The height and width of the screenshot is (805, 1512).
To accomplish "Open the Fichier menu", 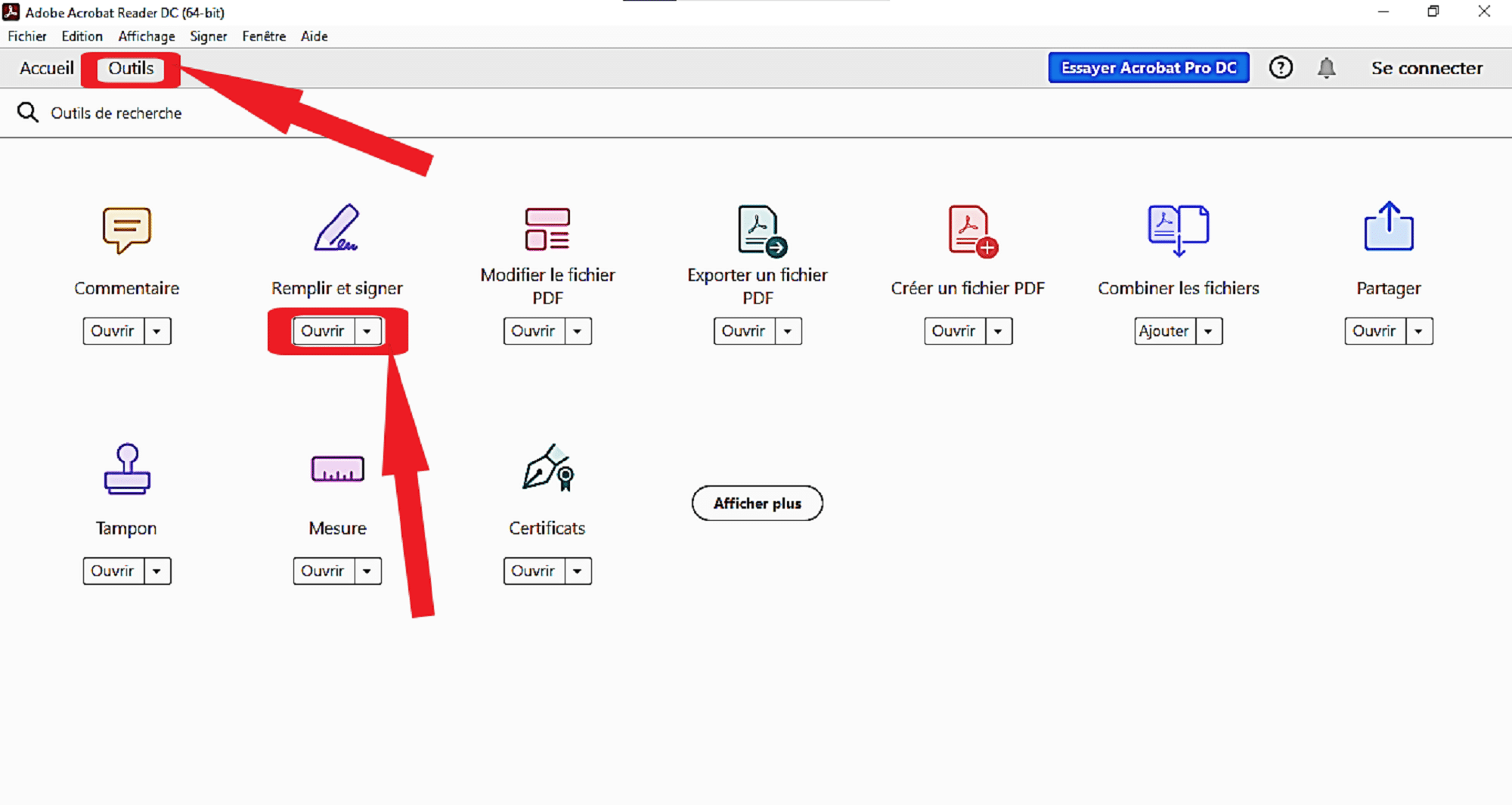I will point(27,36).
